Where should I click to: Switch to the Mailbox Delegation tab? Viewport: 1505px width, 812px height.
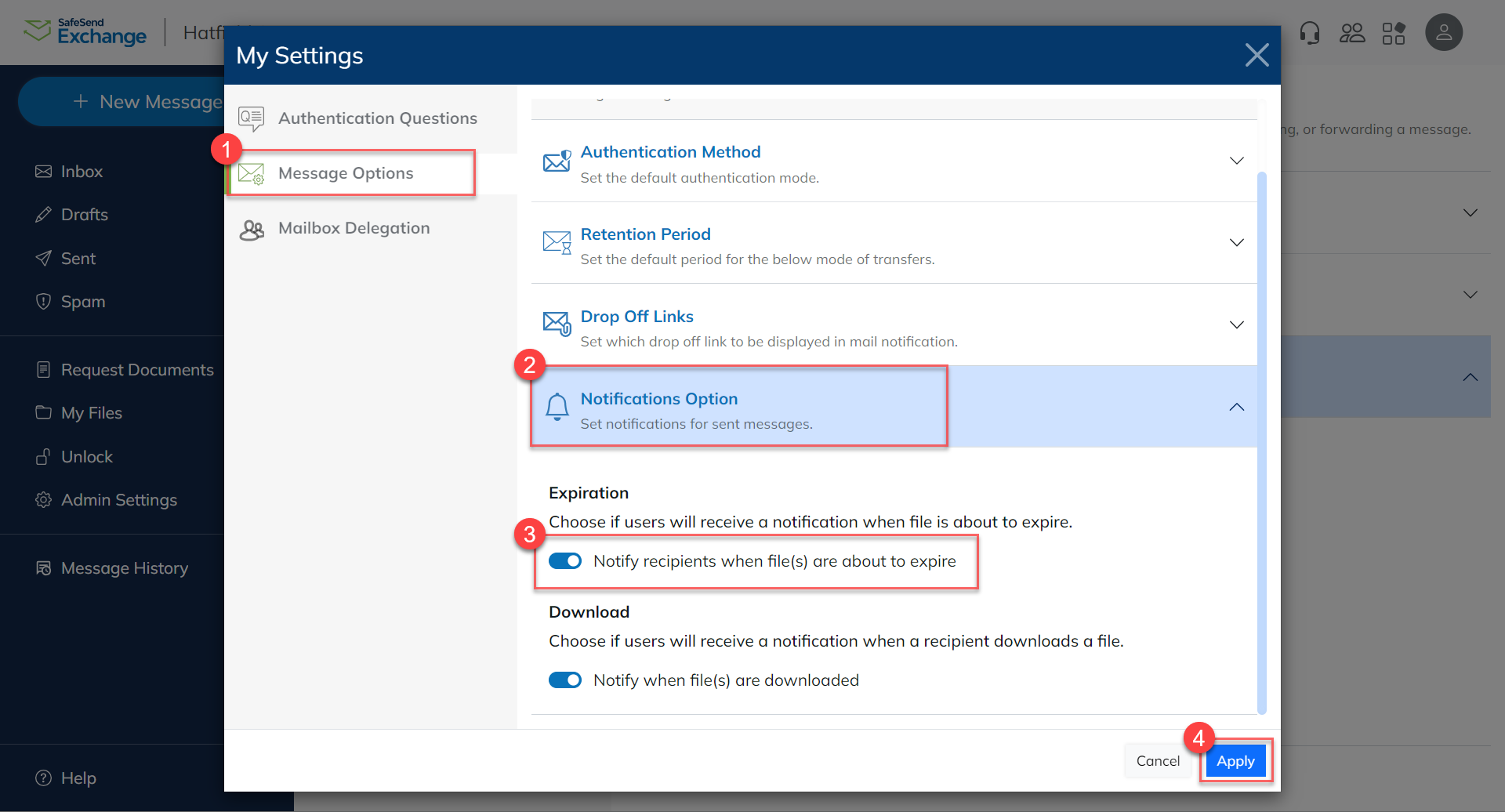[354, 228]
